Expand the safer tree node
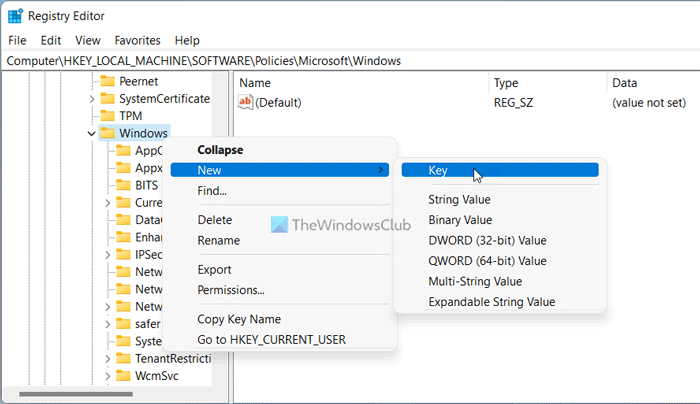This screenshot has width=700, height=404. pyautogui.click(x=108, y=324)
